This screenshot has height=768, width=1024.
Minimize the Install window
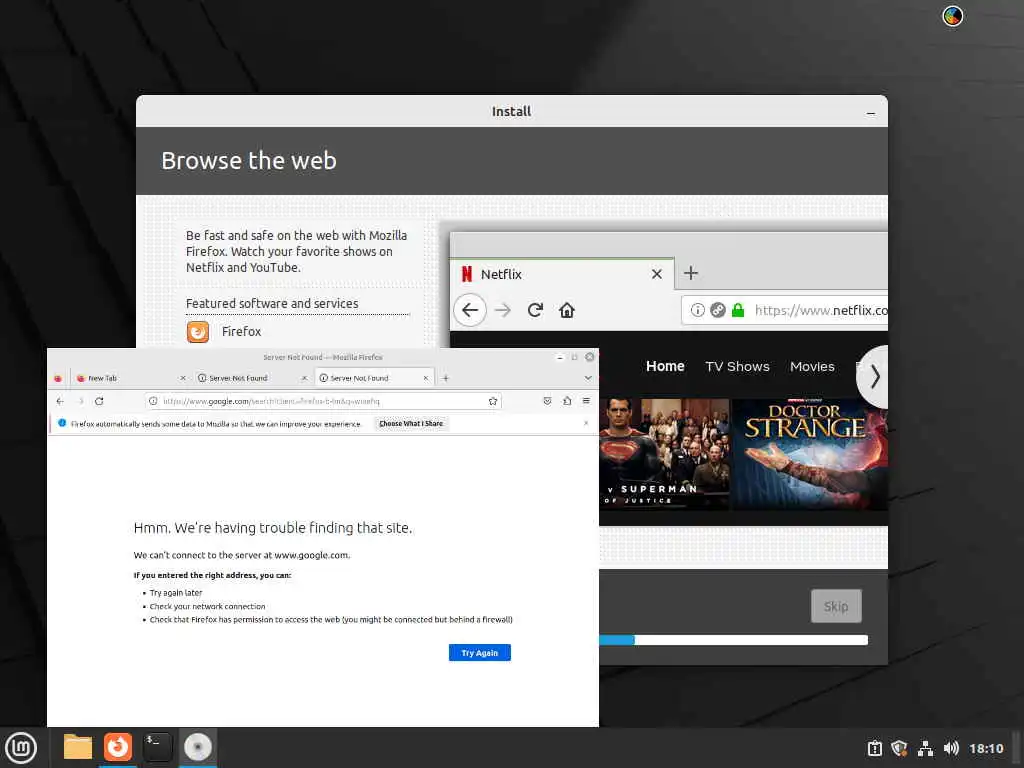click(871, 112)
